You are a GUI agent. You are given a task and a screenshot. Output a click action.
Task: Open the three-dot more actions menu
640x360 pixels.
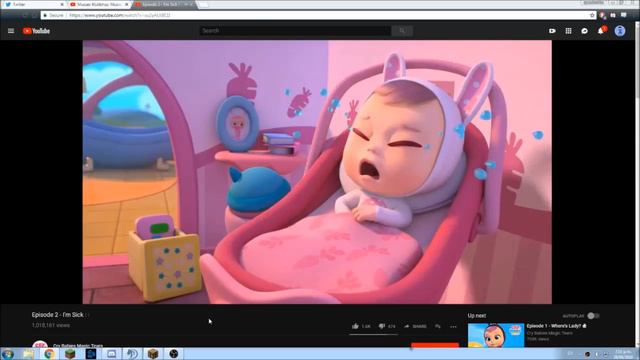point(453,327)
